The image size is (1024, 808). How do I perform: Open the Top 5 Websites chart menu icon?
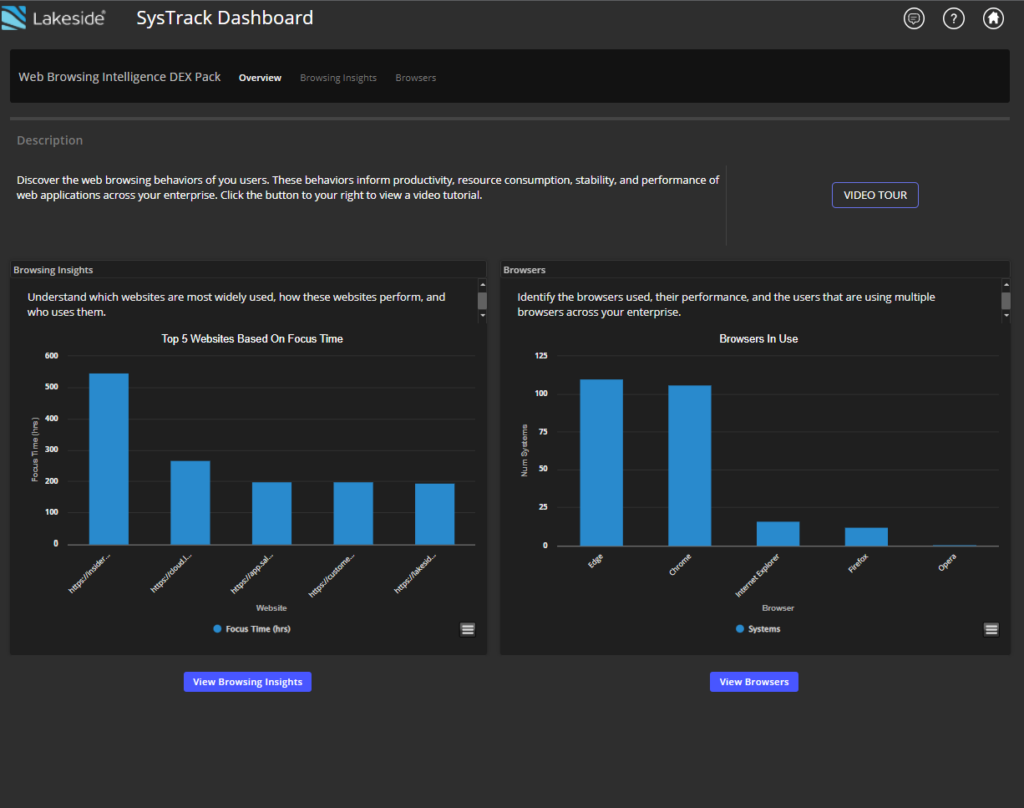click(468, 629)
